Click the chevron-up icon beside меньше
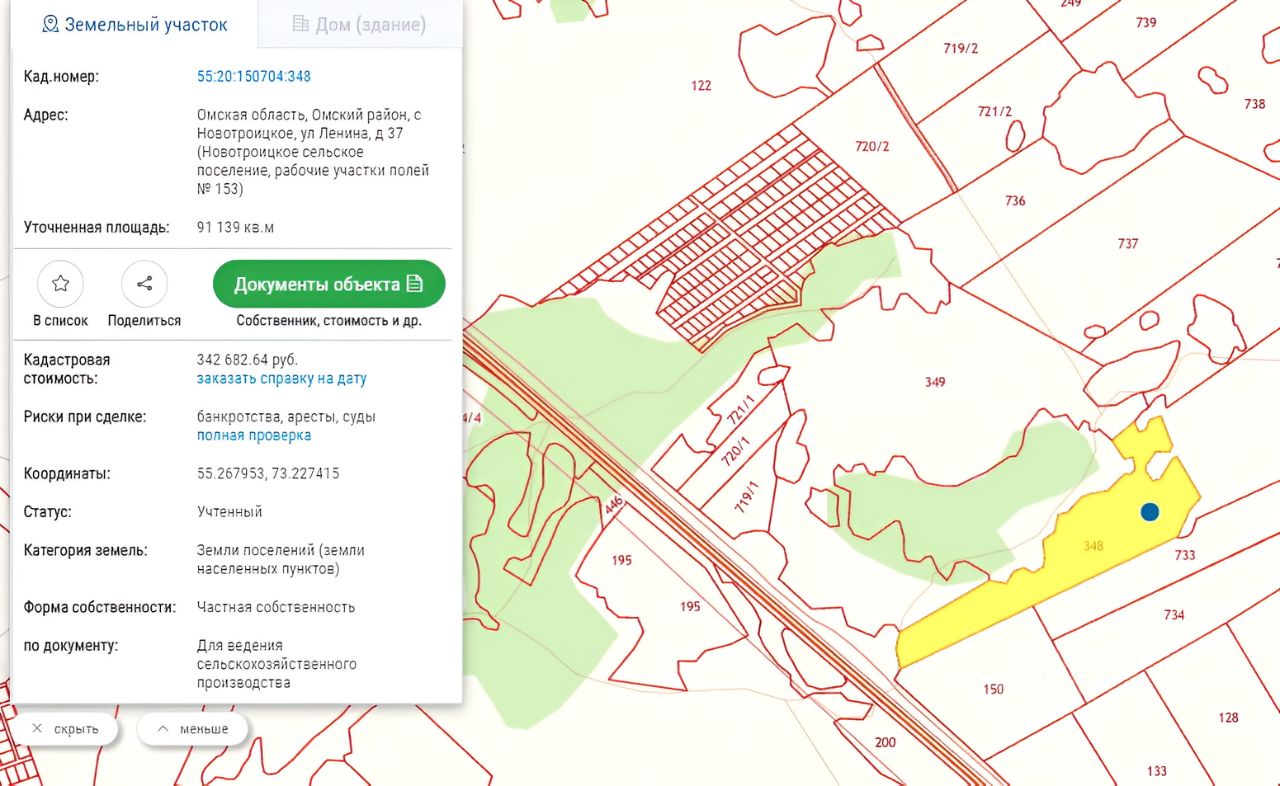Image resolution: width=1280 pixels, height=786 pixels. 164,729
